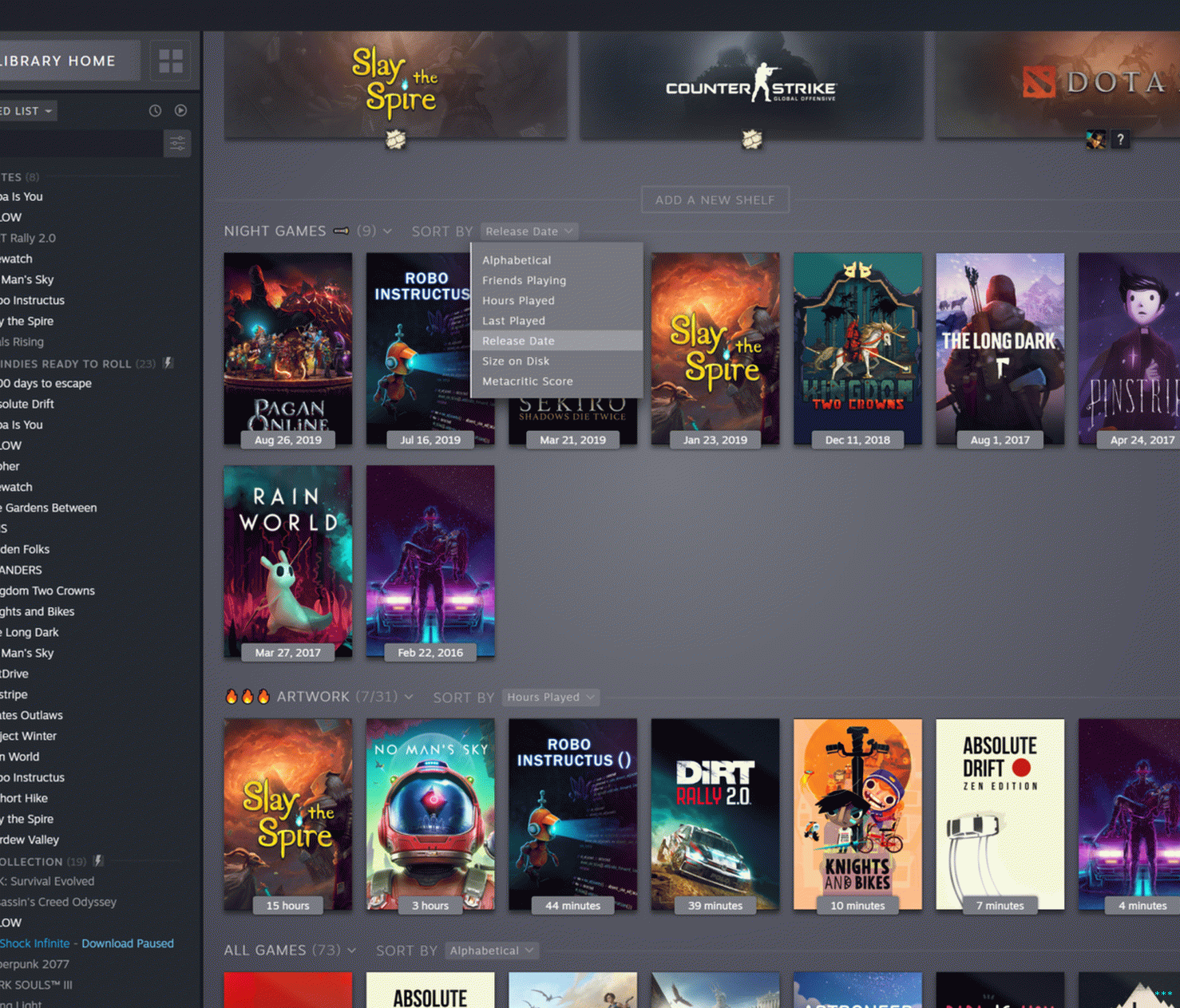This screenshot has height=1008, width=1180.
Task: Click the Add a New Shelf button
Action: coord(715,200)
